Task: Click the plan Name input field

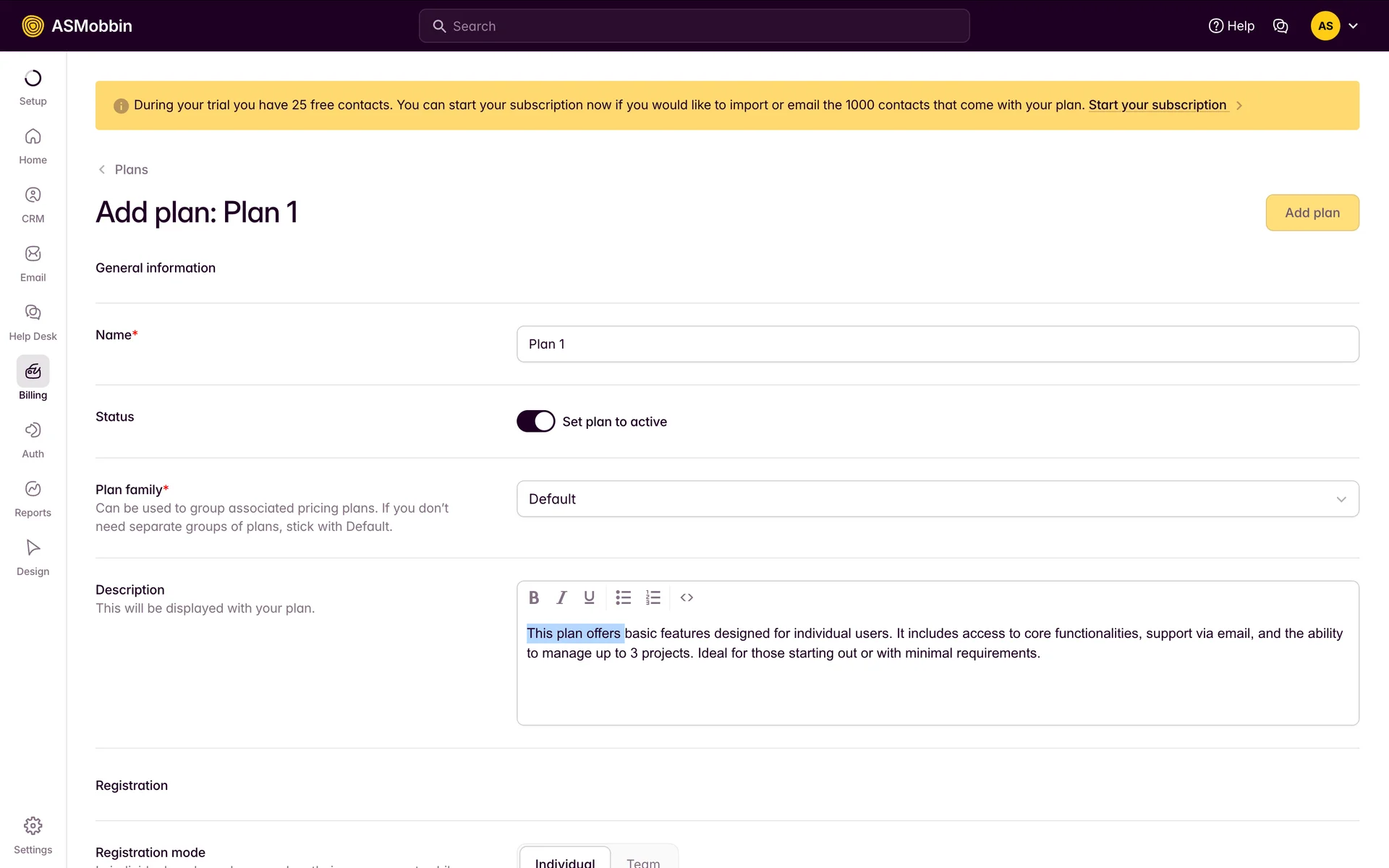Action: pyautogui.click(x=938, y=344)
